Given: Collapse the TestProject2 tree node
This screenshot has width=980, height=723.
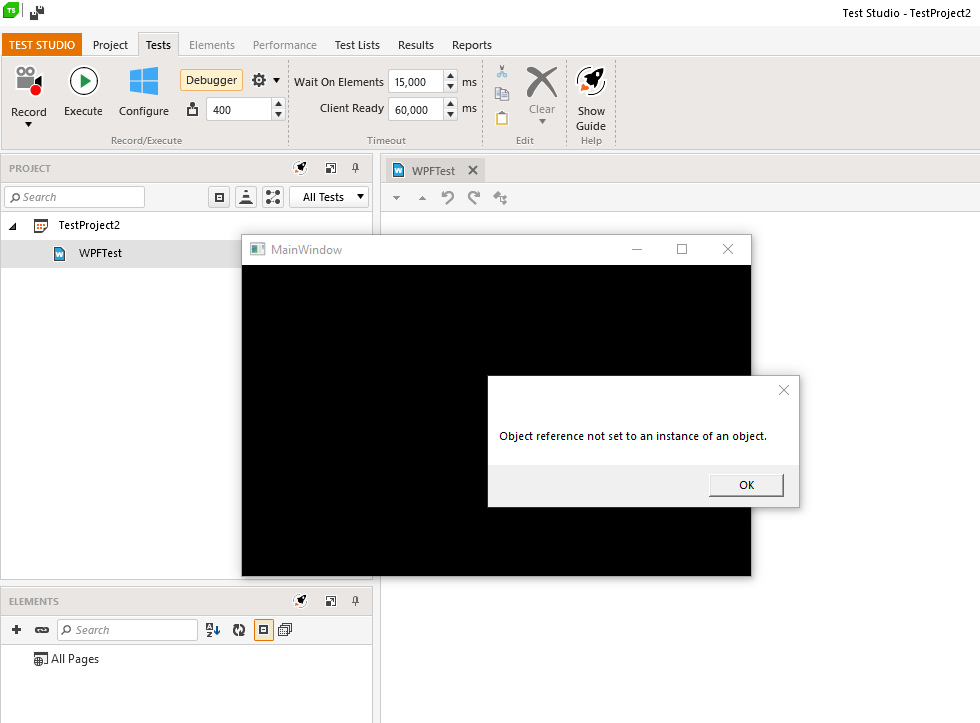Looking at the screenshot, I should 12,226.
